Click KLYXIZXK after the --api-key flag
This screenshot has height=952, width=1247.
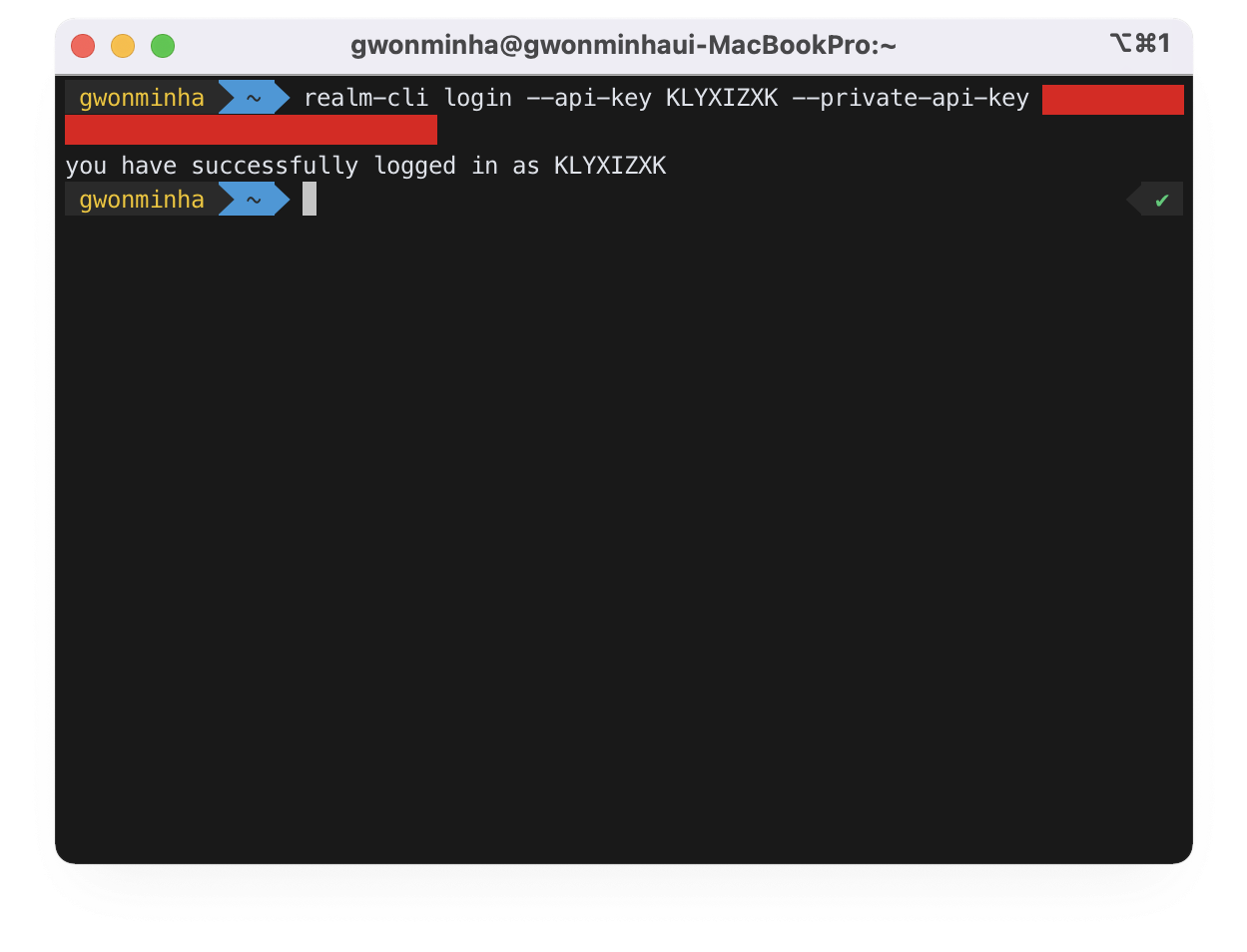tap(722, 98)
